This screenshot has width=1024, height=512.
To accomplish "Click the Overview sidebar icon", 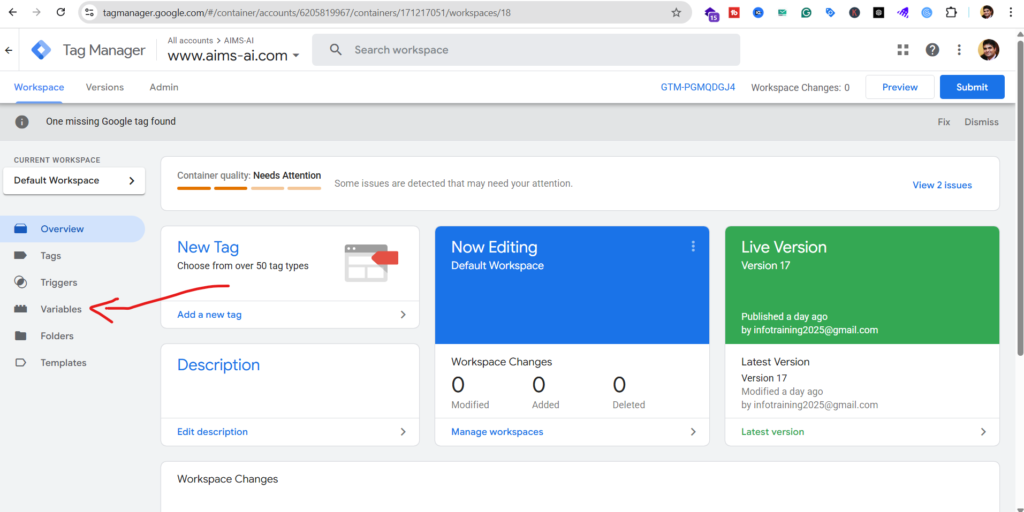I will [x=20, y=229].
